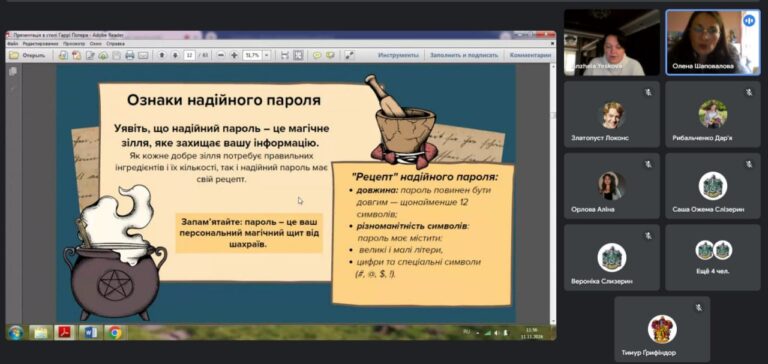Open the Редактирование menu
The width and height of the screenshot is (768, 364).
(39, 44)
